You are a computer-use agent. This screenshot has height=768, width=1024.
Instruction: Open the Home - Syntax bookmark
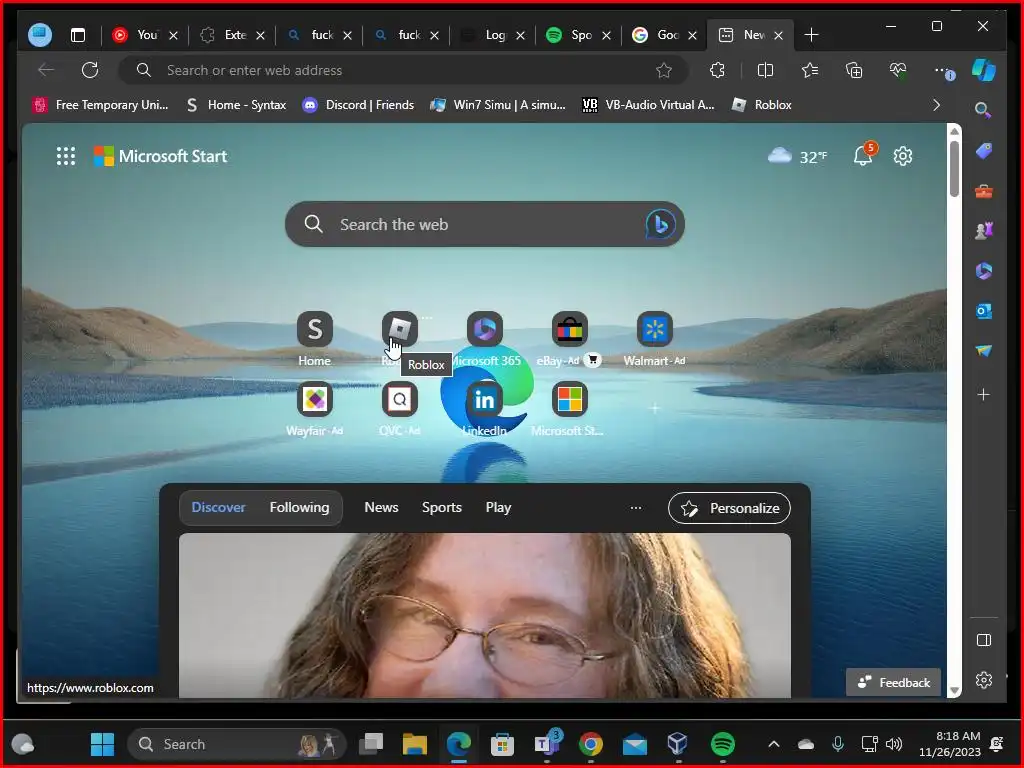[236, 105]
